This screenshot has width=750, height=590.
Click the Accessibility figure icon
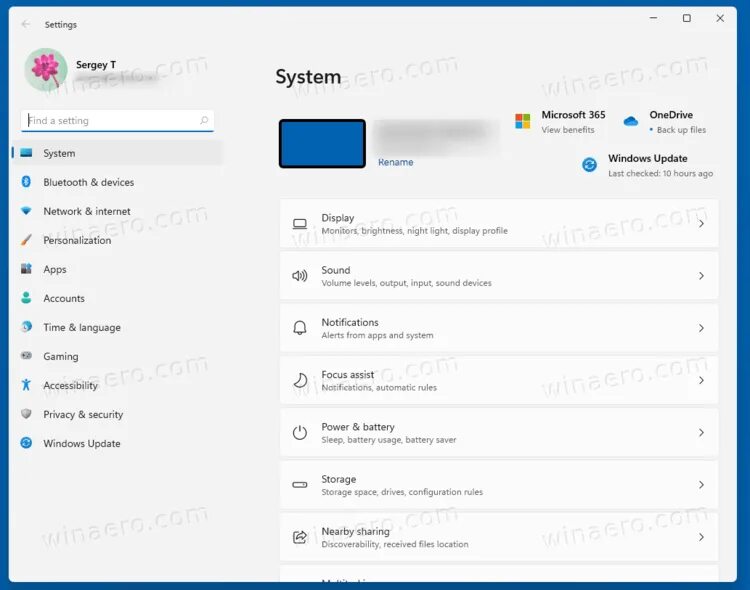(26, 385)
